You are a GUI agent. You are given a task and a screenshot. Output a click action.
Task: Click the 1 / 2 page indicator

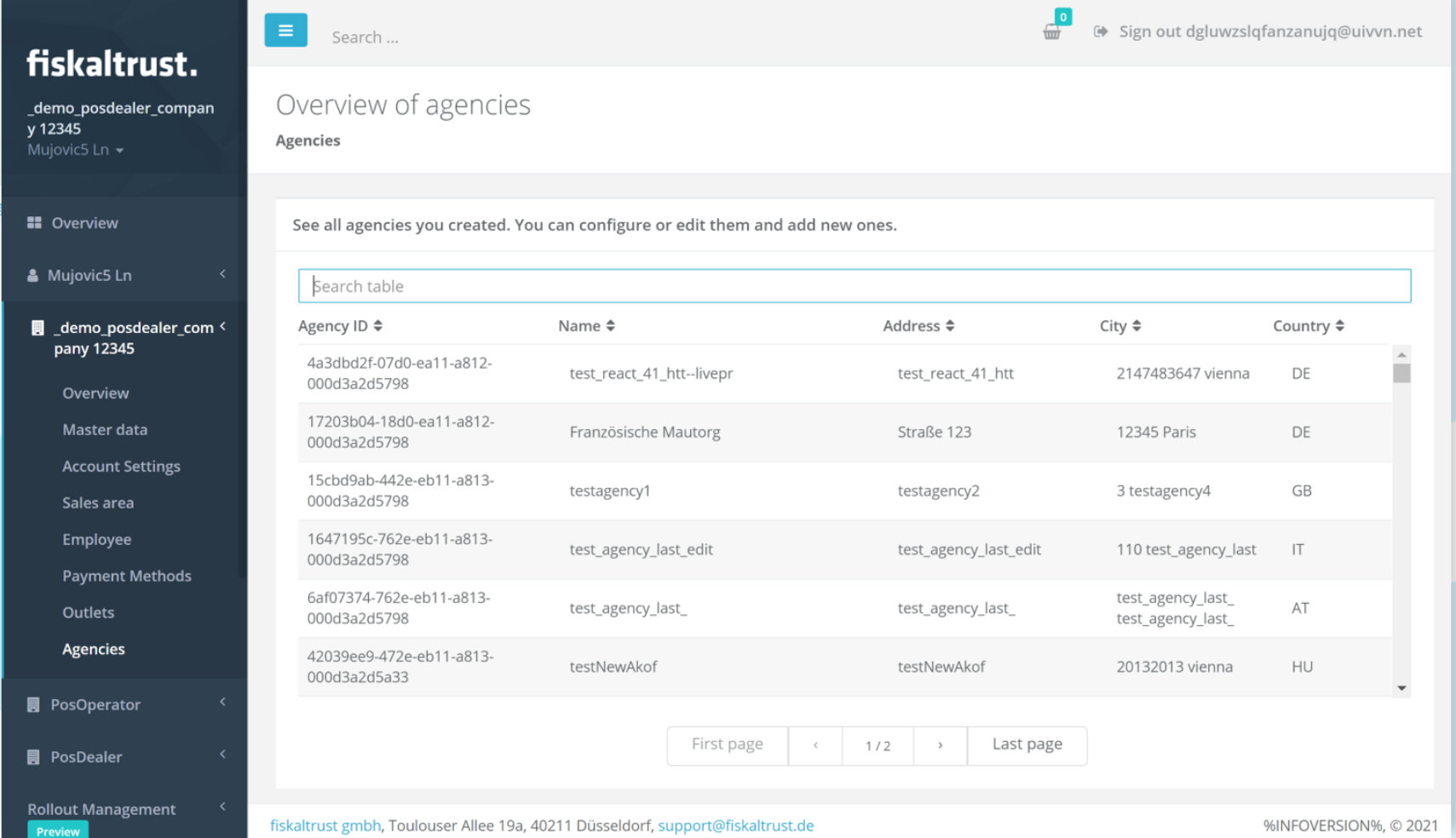point(878,745)
